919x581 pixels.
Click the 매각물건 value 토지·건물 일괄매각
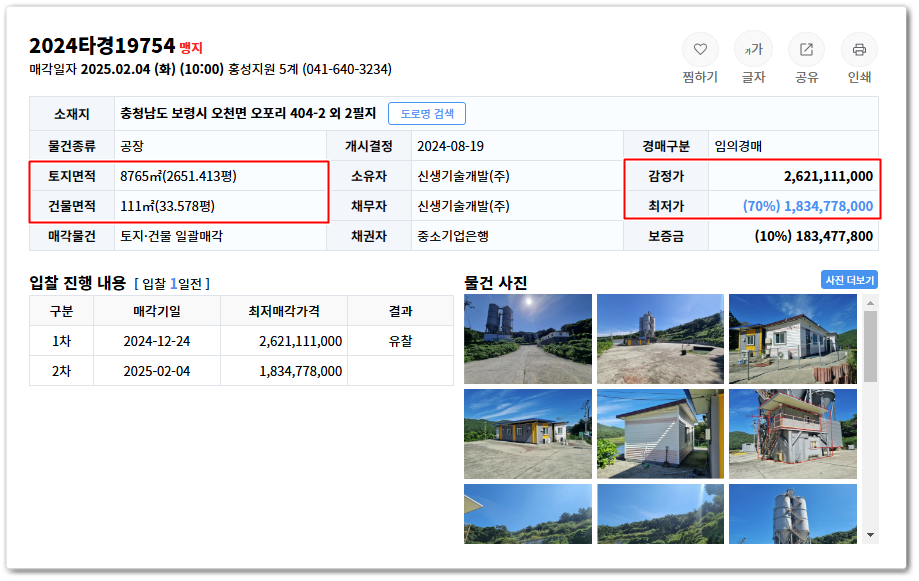pyautogui.click(x=172, y=236)
